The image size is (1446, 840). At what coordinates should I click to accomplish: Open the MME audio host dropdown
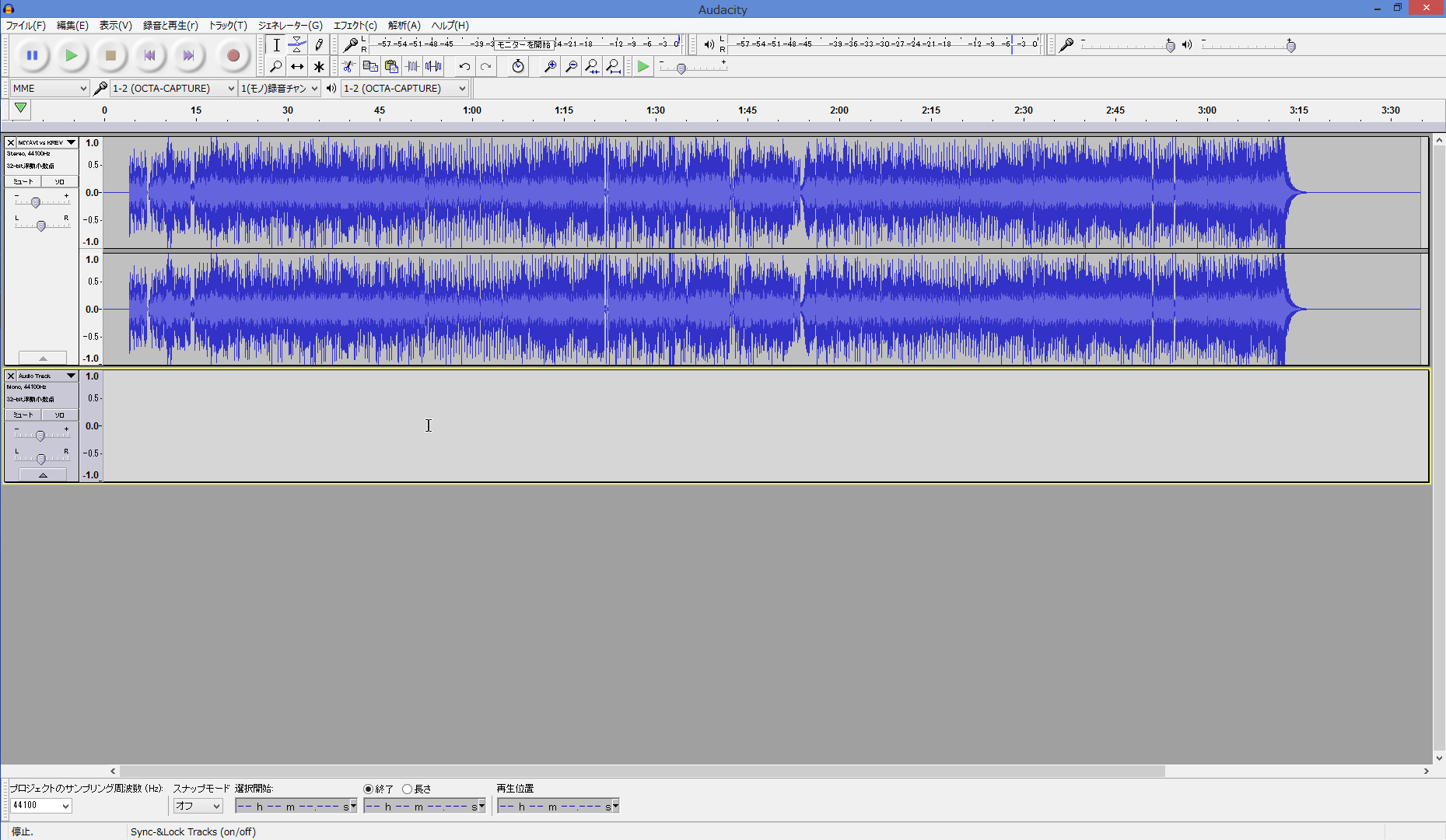(x=49, y=89)
